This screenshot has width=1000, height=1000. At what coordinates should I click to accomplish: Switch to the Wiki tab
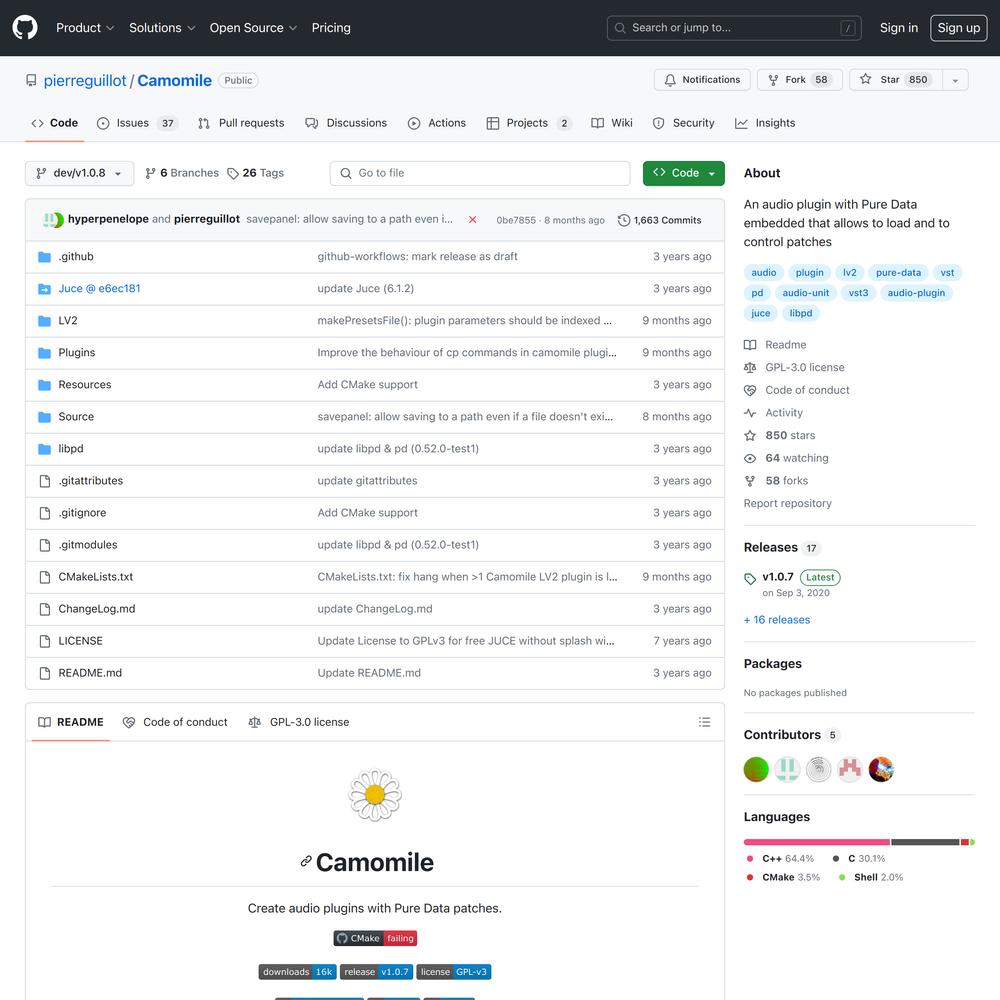[x=612, y=123]
